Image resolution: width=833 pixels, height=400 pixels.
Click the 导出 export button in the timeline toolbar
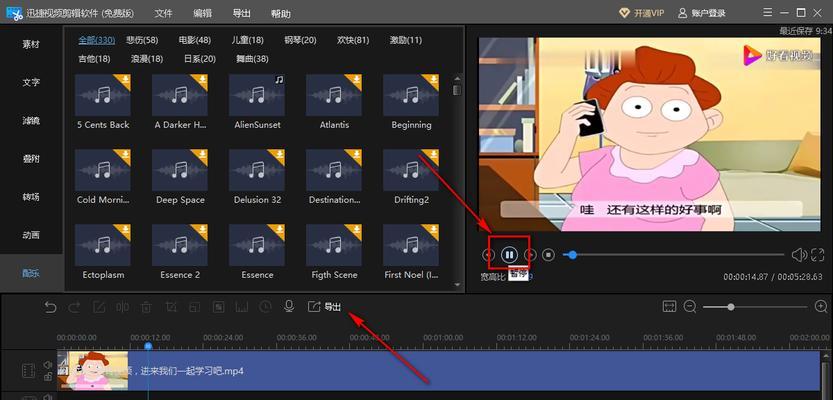click(325, 307)
